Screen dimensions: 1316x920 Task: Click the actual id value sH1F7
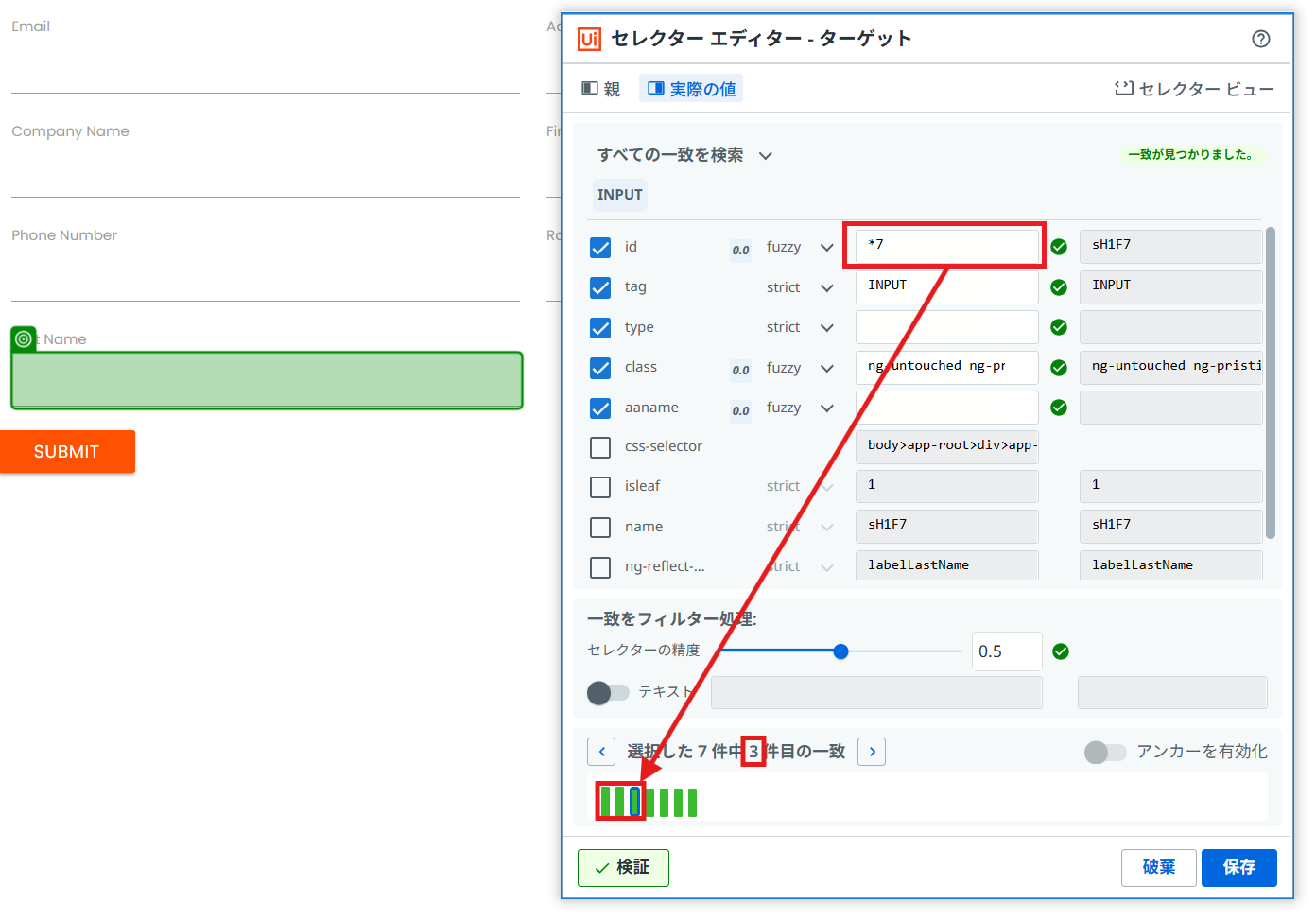pyautogui.click(x=1171, y=246)
